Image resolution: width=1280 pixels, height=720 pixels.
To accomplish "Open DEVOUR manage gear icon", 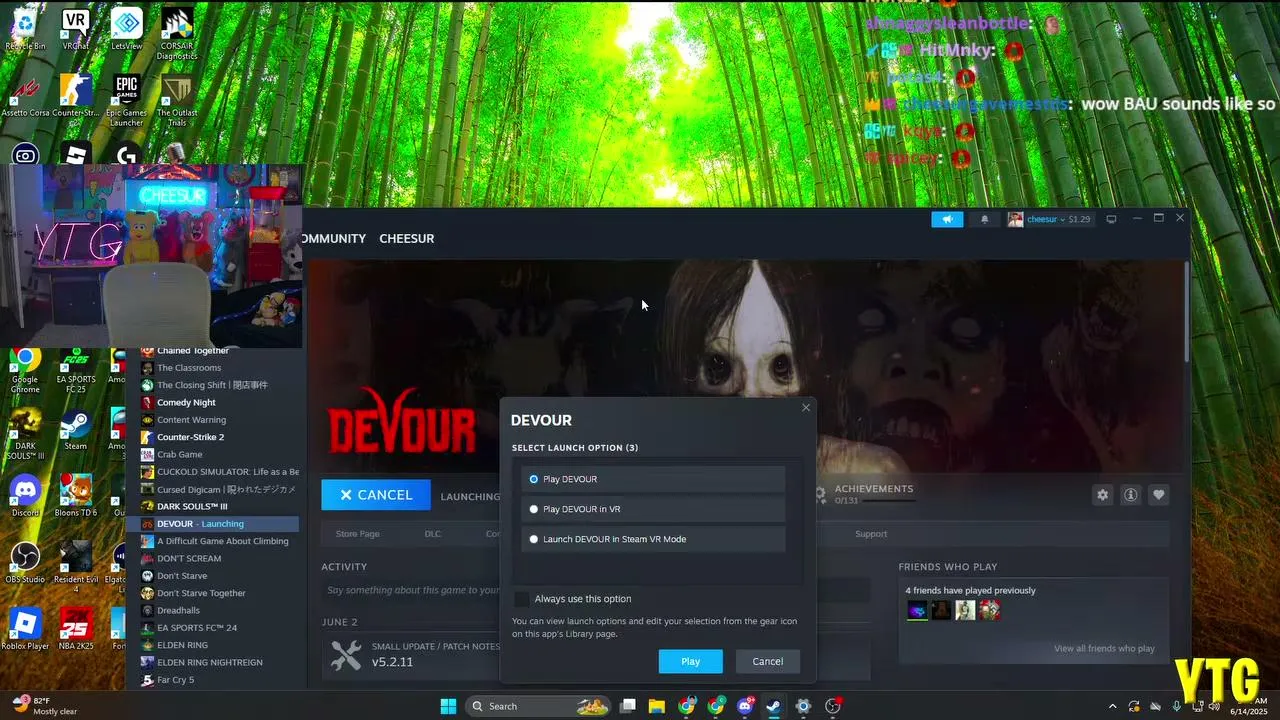I will click(x=1102, y=494).
